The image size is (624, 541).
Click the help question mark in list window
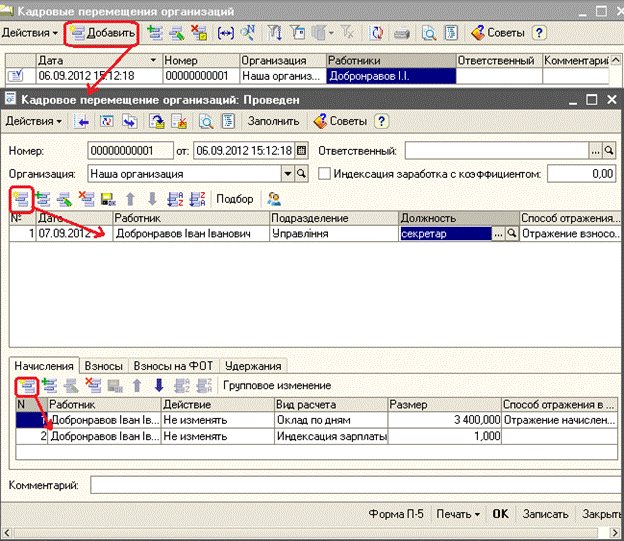(539, 33)
